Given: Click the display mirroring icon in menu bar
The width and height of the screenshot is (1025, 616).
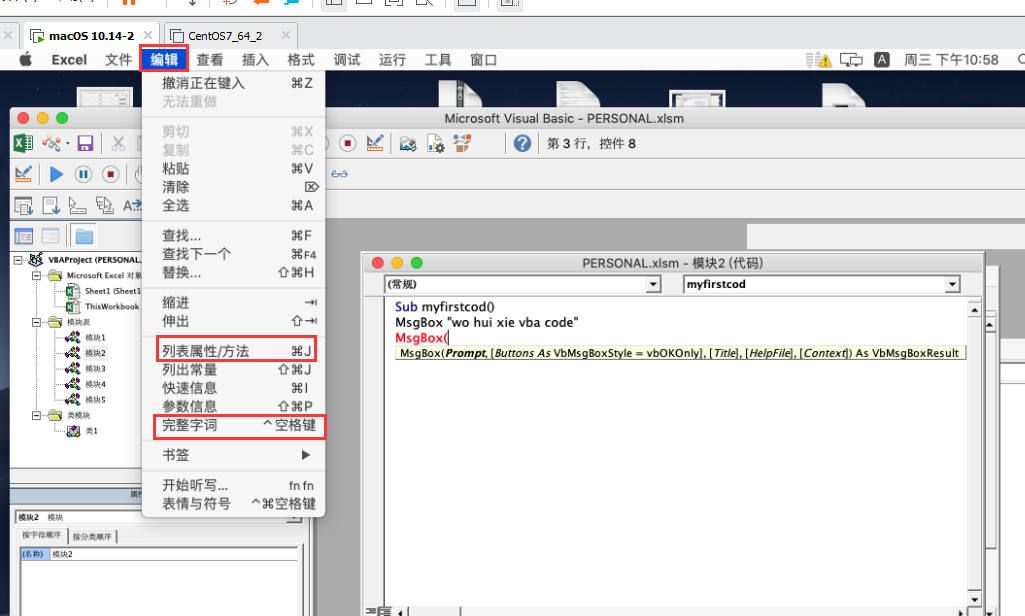Looking at the screenshot, I should [x=850, y=60].
